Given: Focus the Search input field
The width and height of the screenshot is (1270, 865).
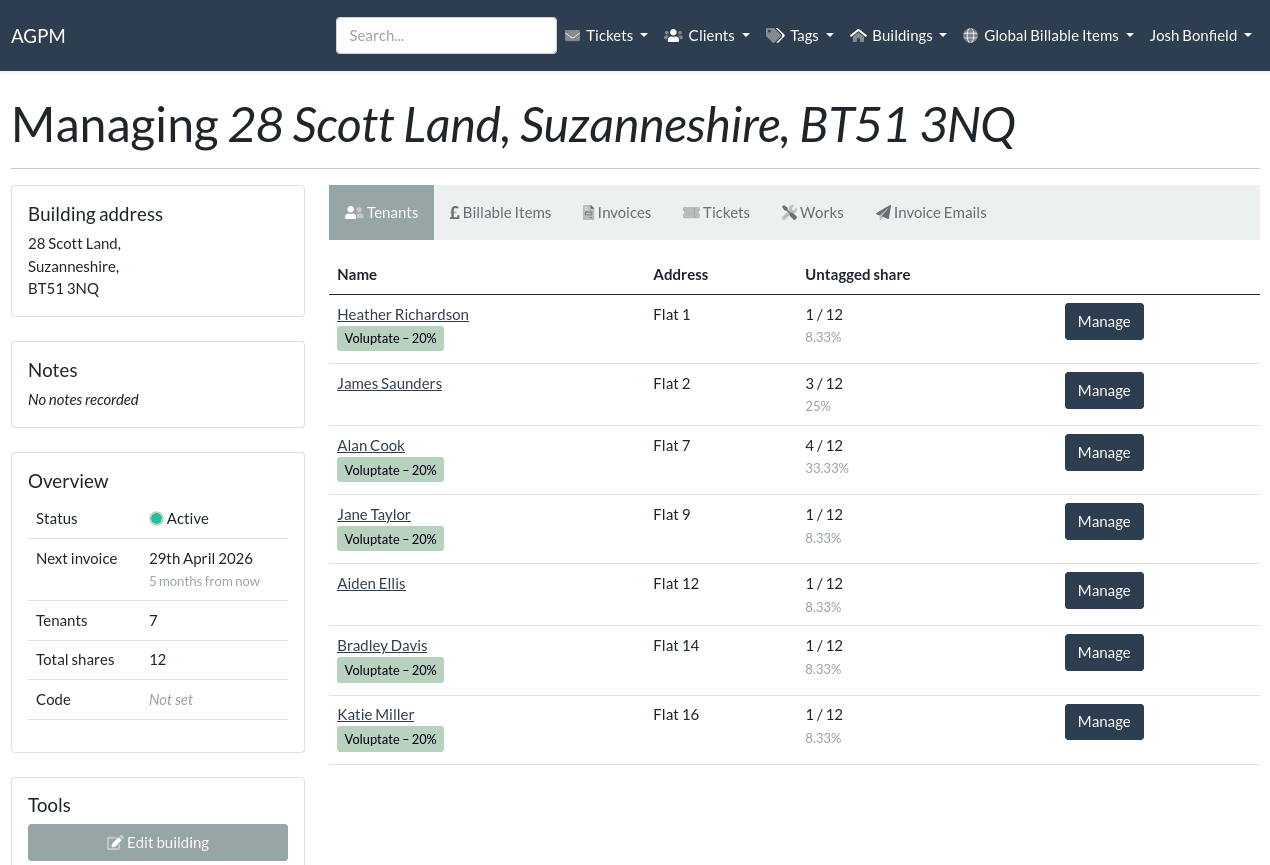Looking at the screenshot, I should click(x=446, y=36).
